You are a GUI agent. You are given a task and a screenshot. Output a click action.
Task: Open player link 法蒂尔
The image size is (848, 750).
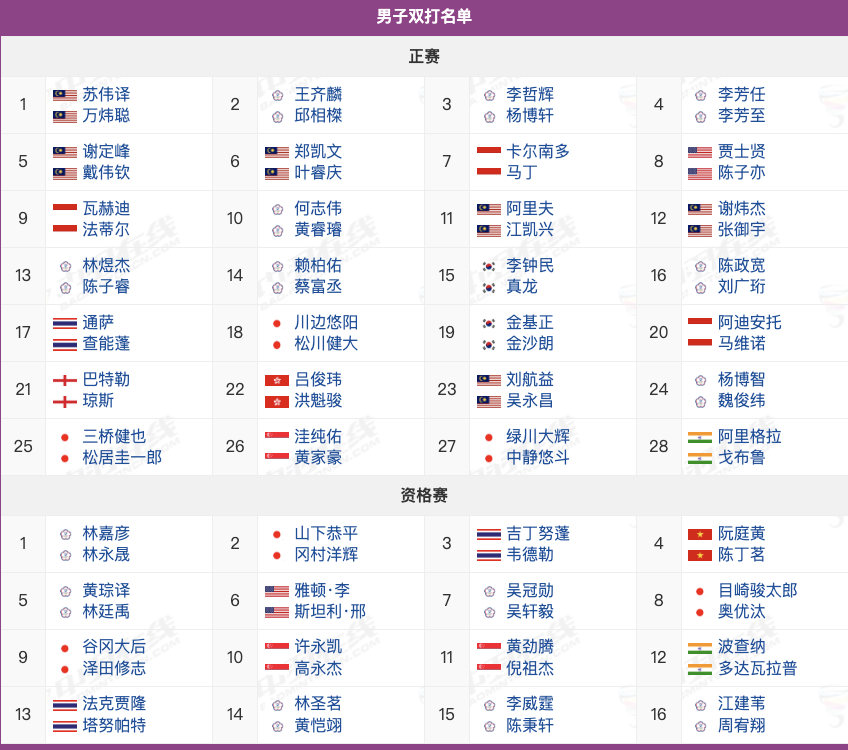pos(106,230)
